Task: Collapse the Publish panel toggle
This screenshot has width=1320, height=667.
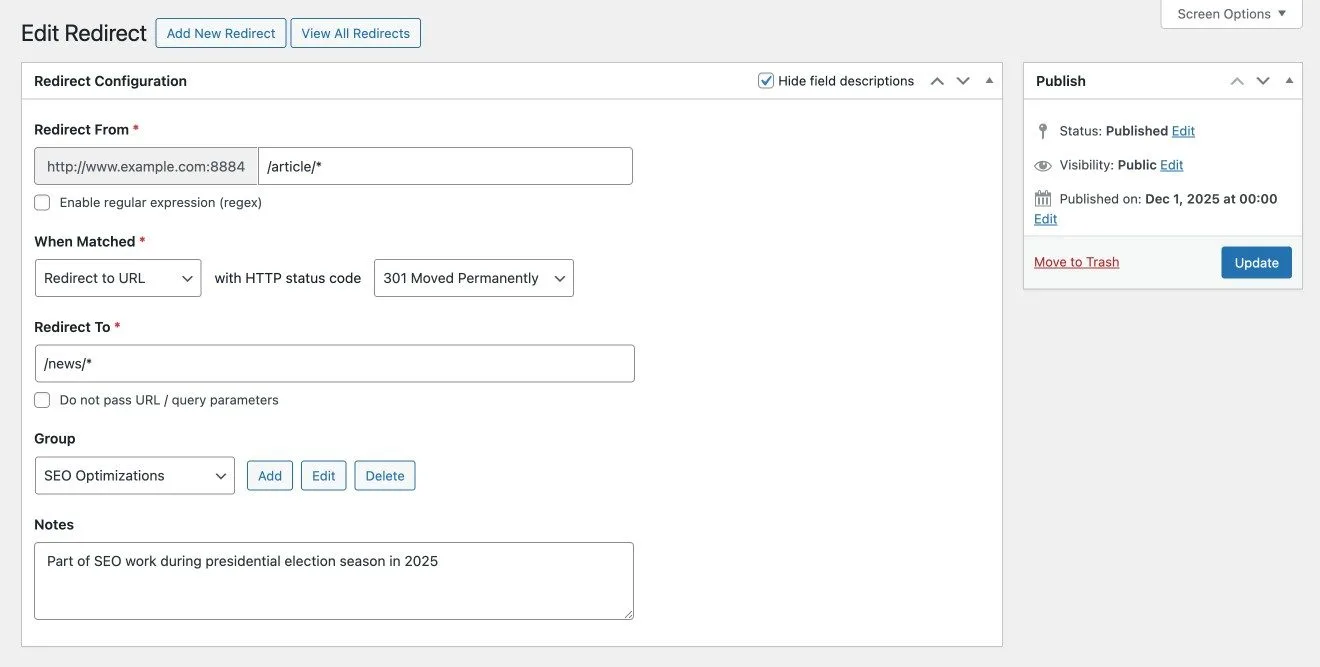Action: click(x=1289, y=81)
